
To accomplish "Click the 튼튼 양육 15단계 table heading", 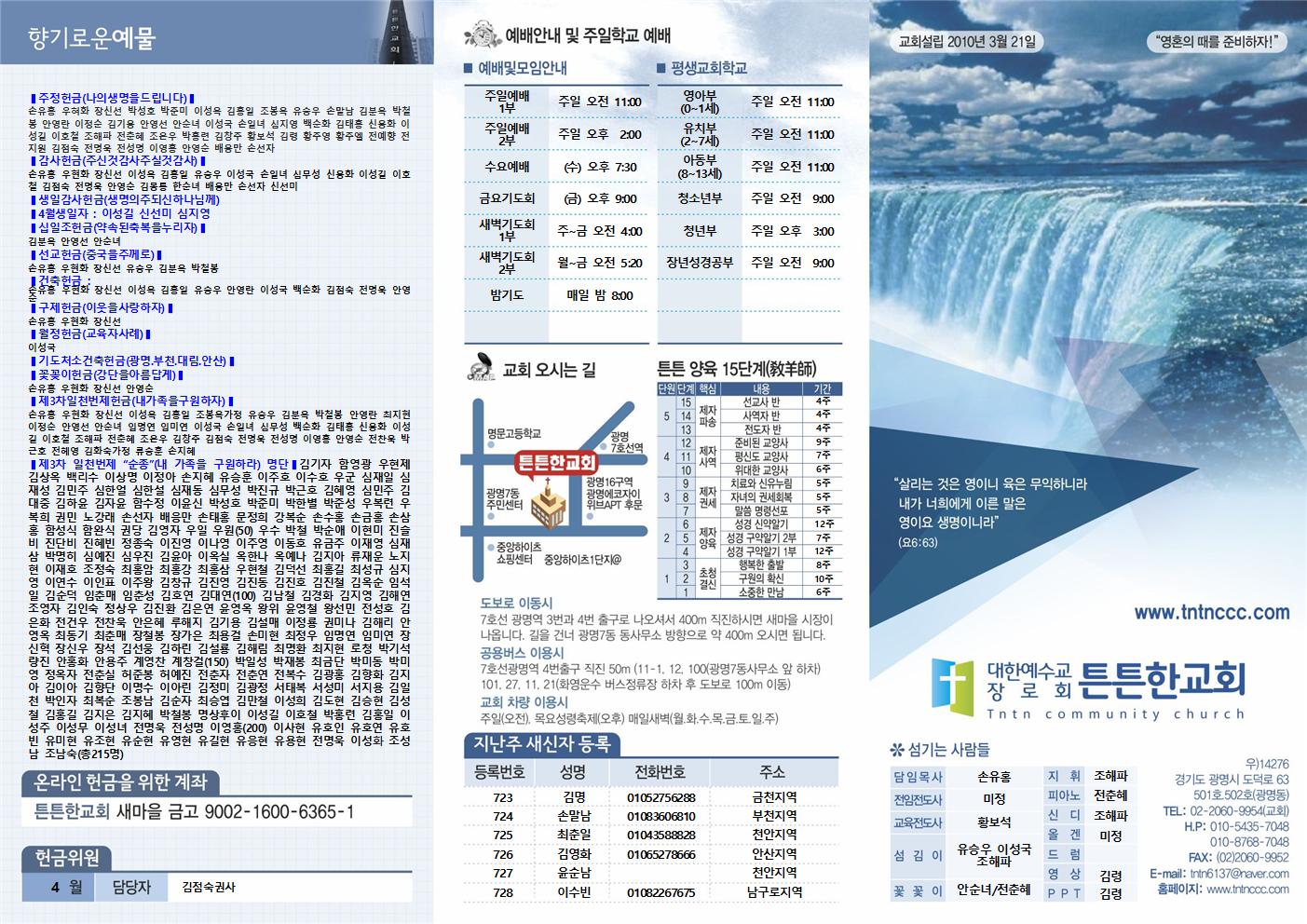I will tap(736, 368).
